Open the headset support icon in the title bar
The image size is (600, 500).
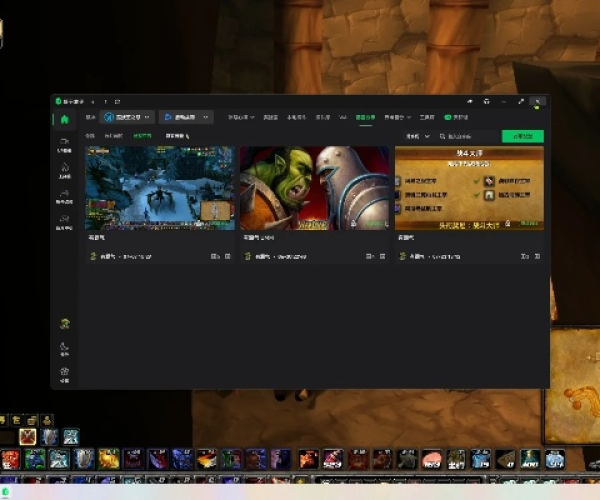[x=486, y=101]
